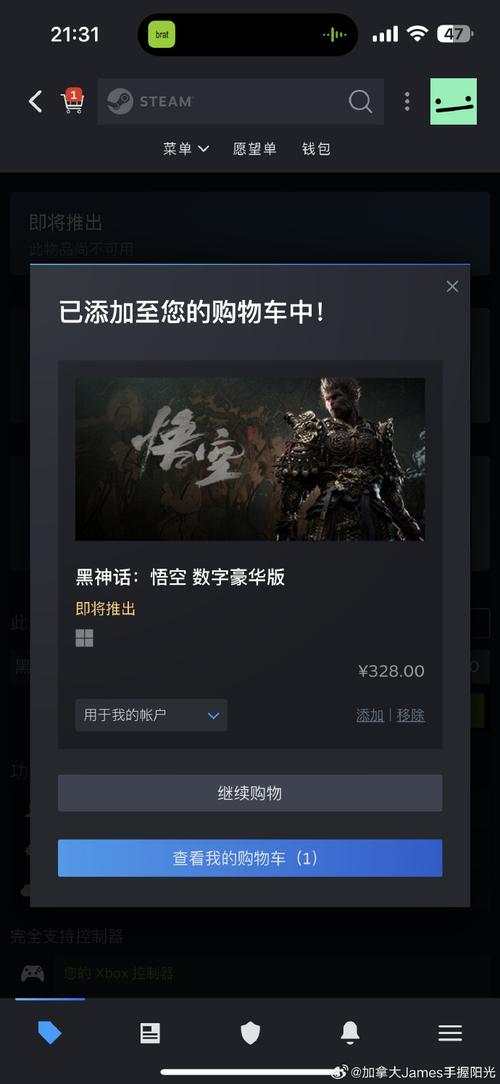Select the store tag tab icon

pos(49,1033)
